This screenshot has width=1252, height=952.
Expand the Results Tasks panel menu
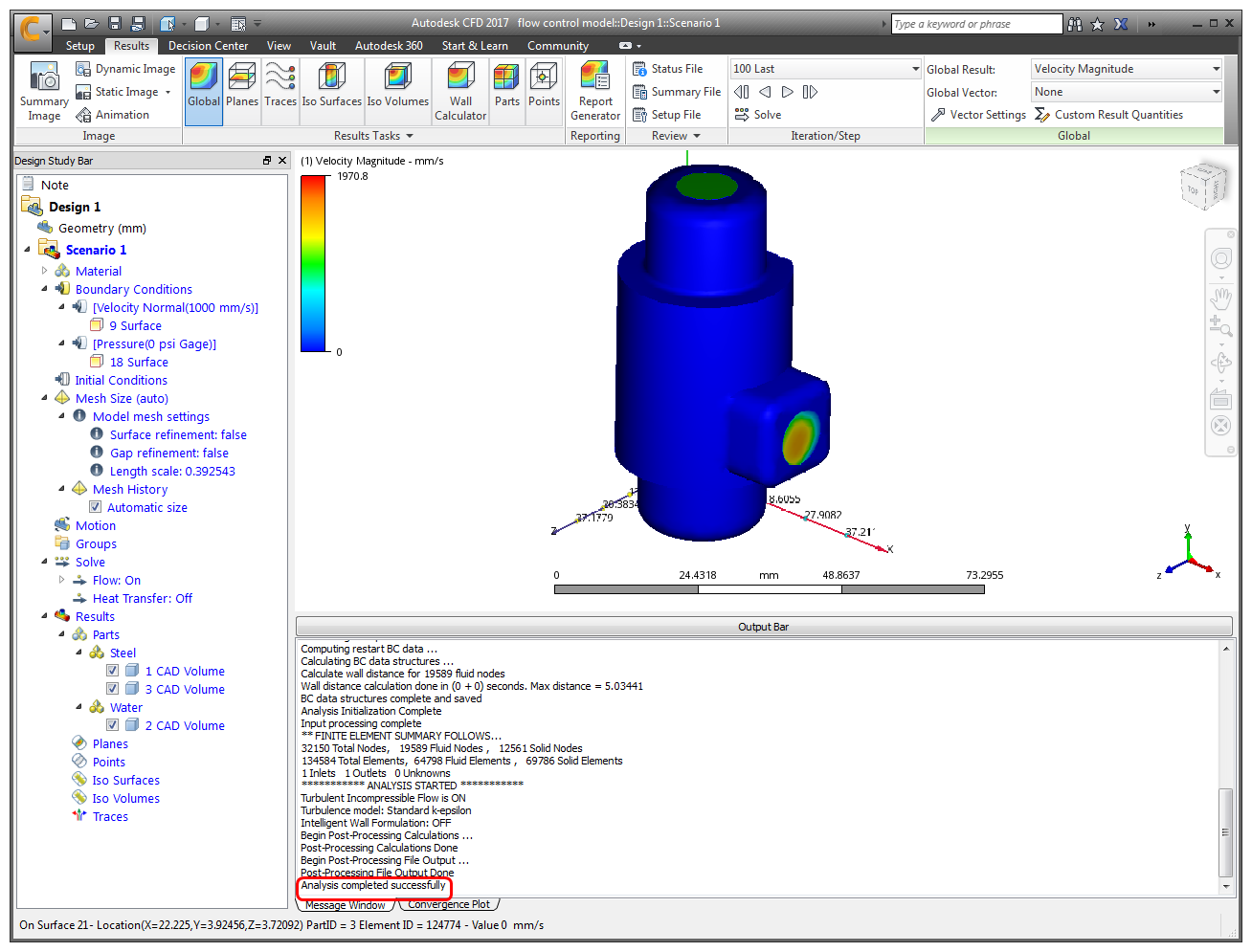point(373,136)
